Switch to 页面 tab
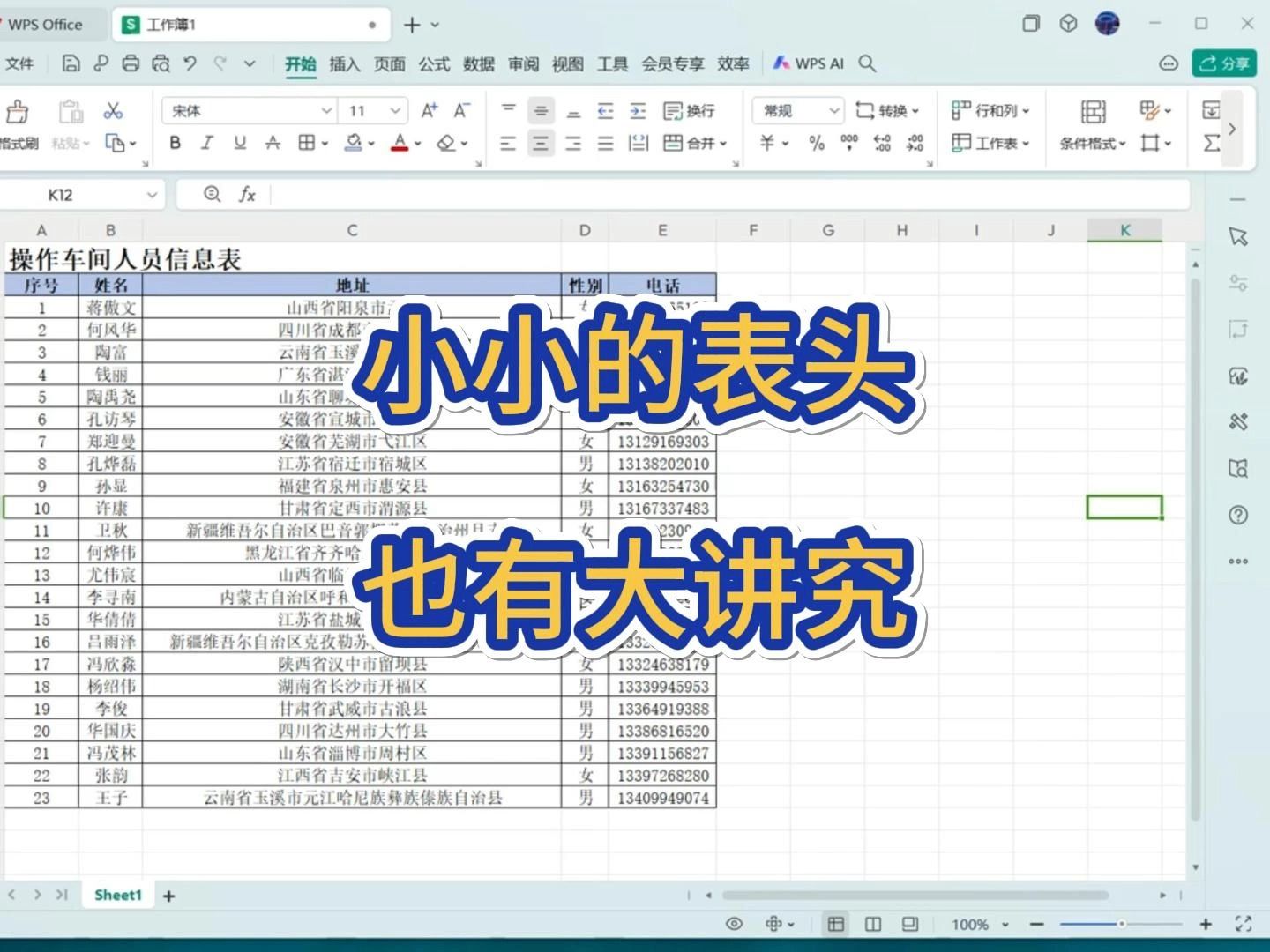The width and height of the screenshot is (1270, 952). [x=389, y=63]
